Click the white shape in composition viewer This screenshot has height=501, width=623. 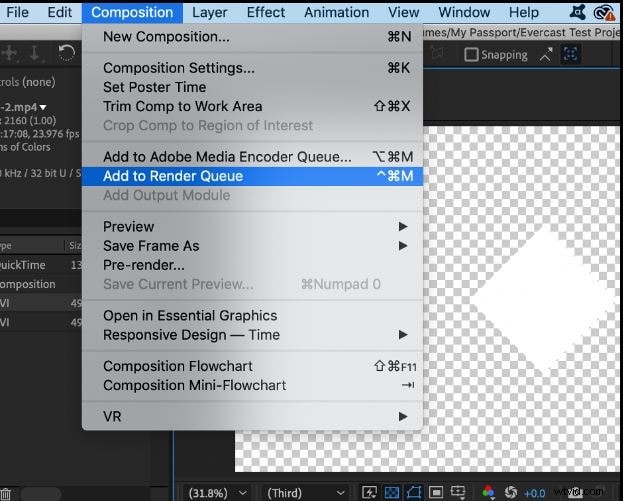coord(544,302)
